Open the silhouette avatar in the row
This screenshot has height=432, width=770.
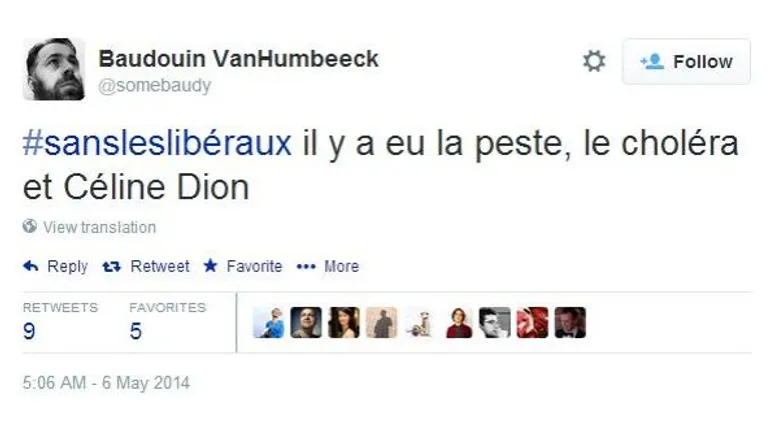(382, 323)
